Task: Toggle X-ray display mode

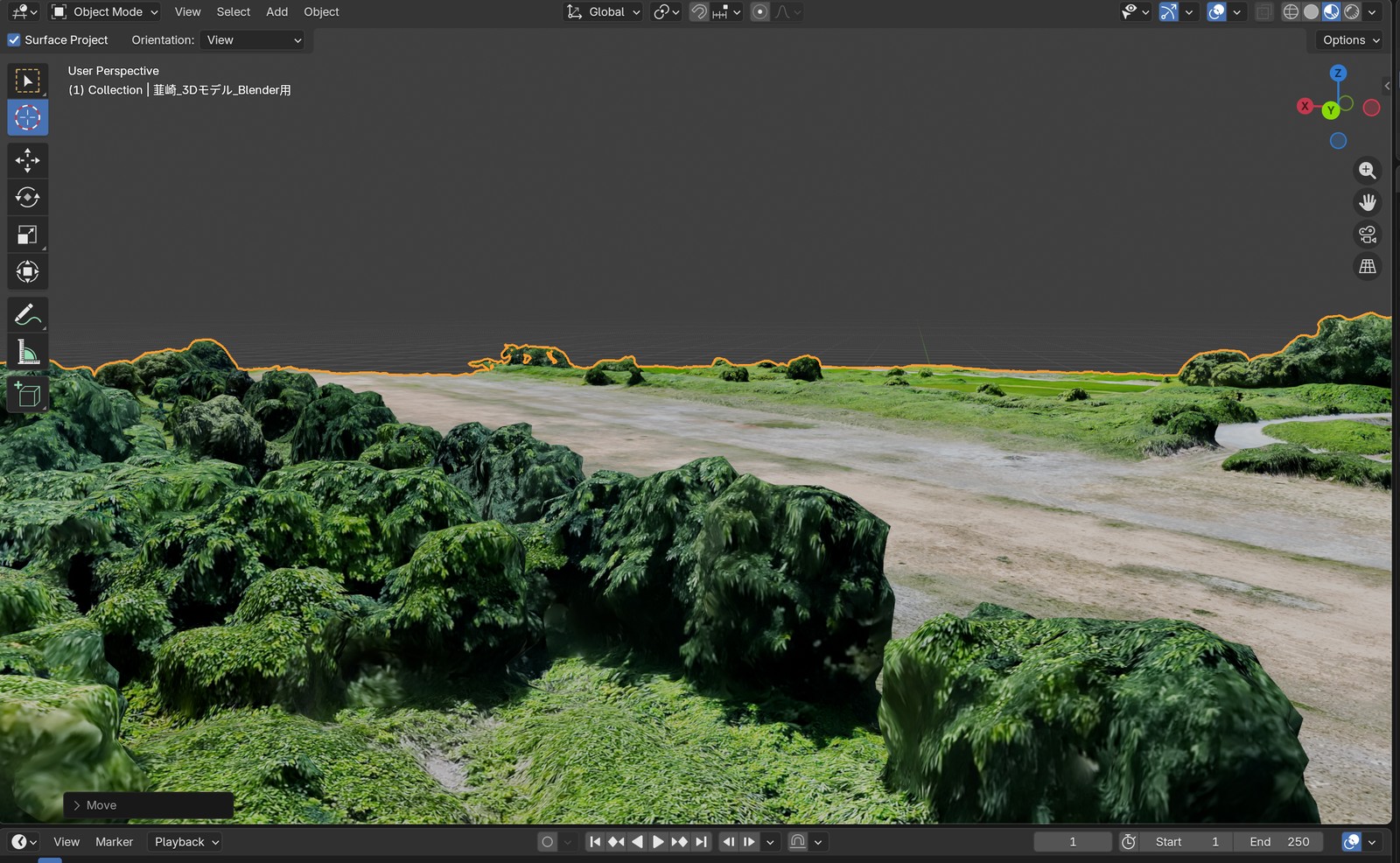Action: click(x=1263, y=12)
